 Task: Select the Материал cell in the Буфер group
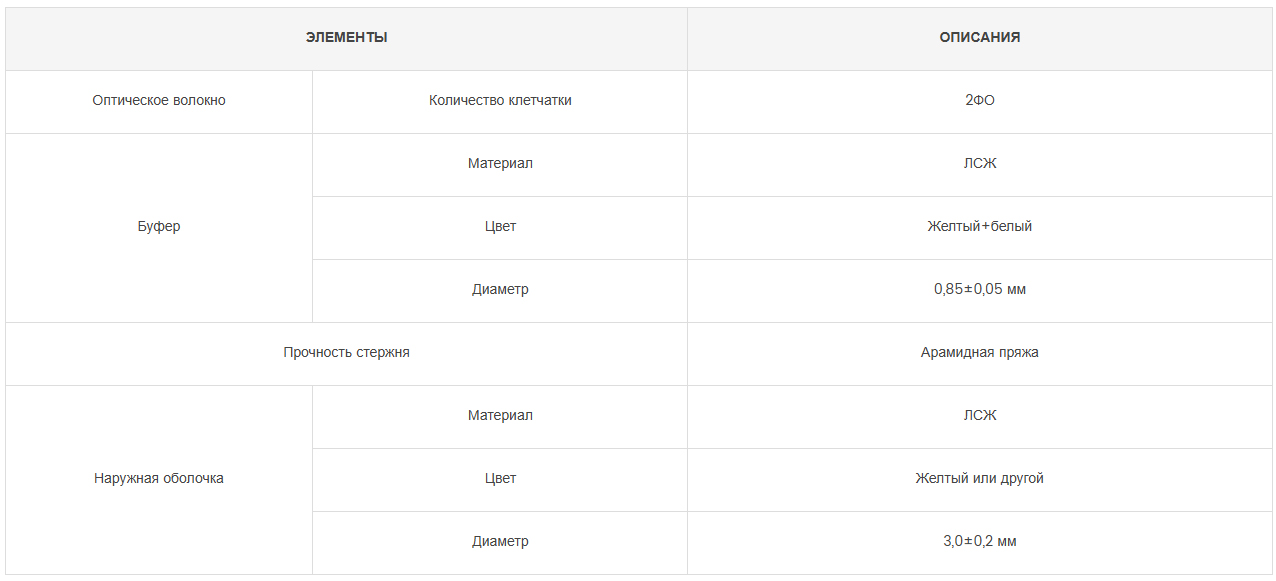pos(500,164)
